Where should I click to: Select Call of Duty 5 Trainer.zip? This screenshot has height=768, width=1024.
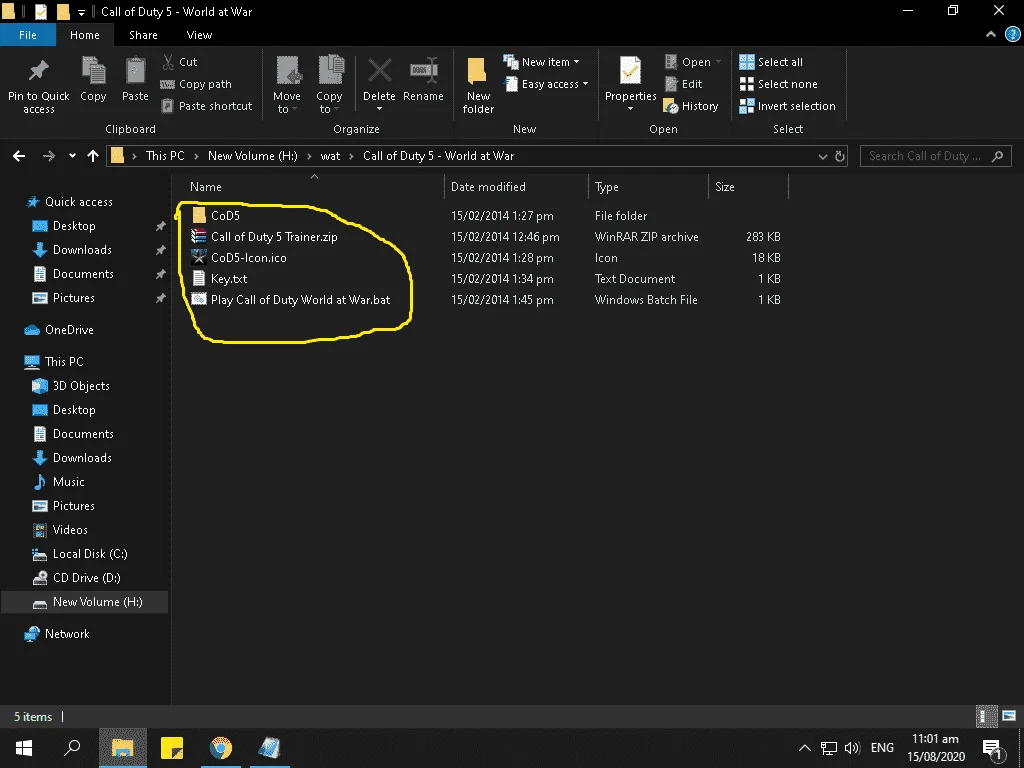[274, 236]
